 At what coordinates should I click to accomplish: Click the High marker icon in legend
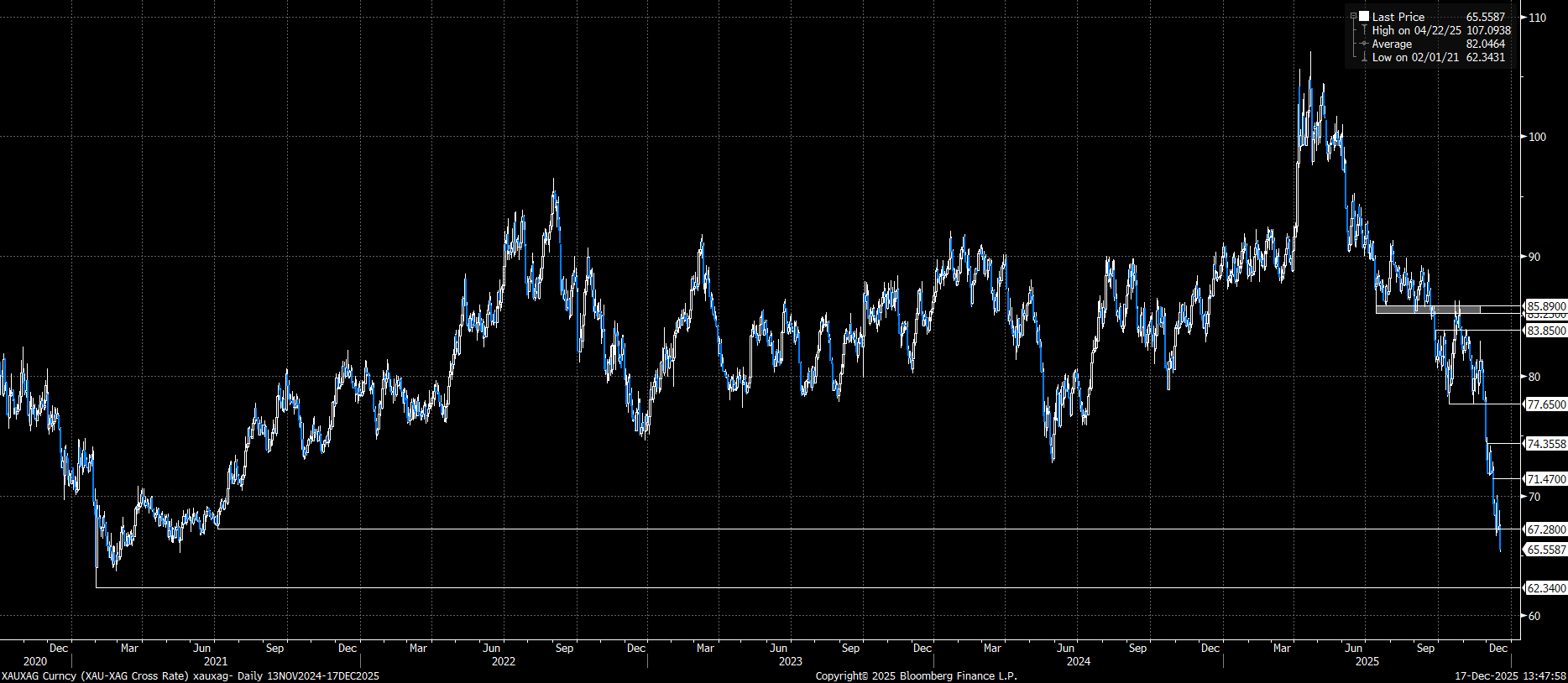click(1364, 30)
